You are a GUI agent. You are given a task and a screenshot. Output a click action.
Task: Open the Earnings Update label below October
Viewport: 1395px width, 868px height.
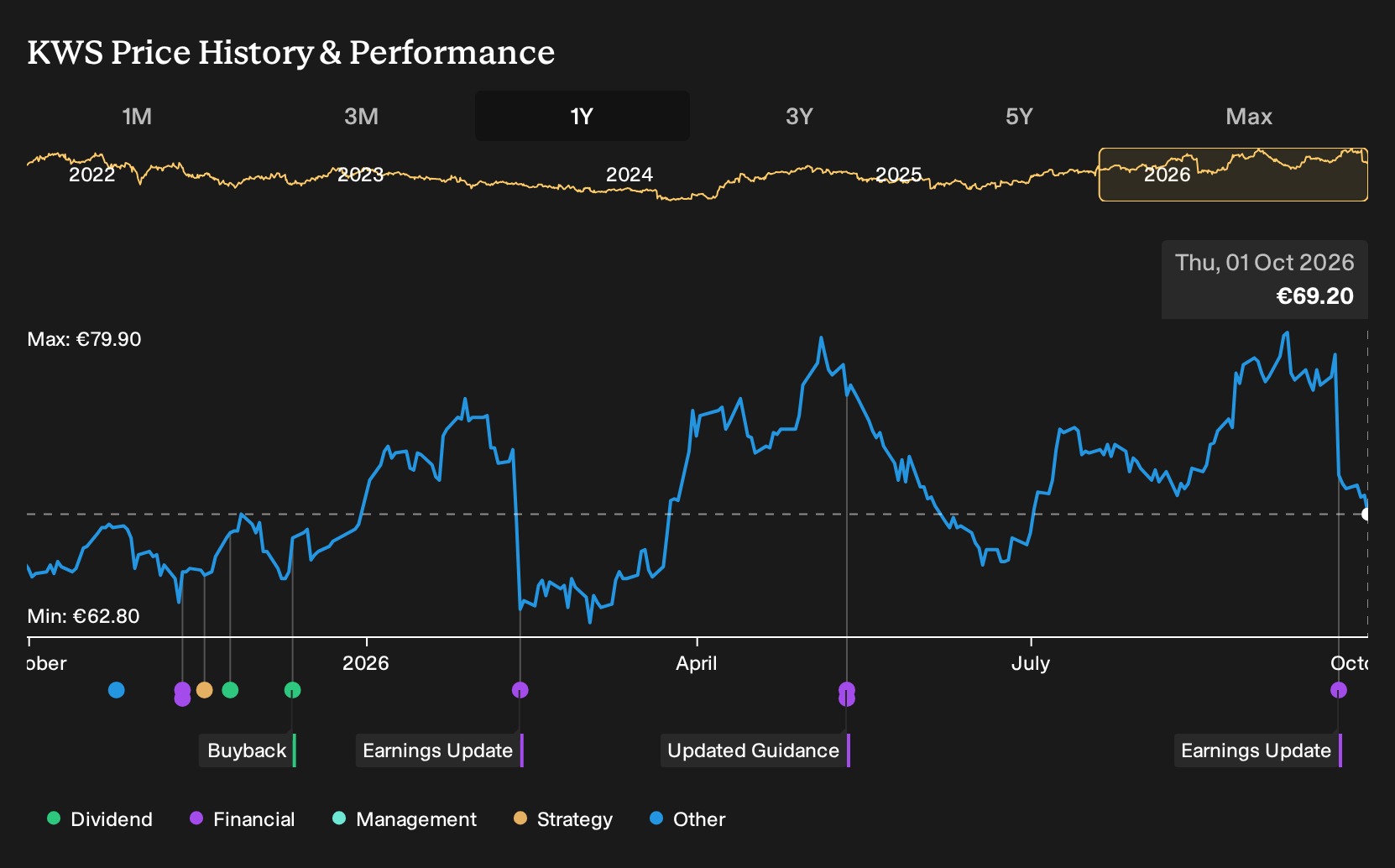[x=1257, y=750]
